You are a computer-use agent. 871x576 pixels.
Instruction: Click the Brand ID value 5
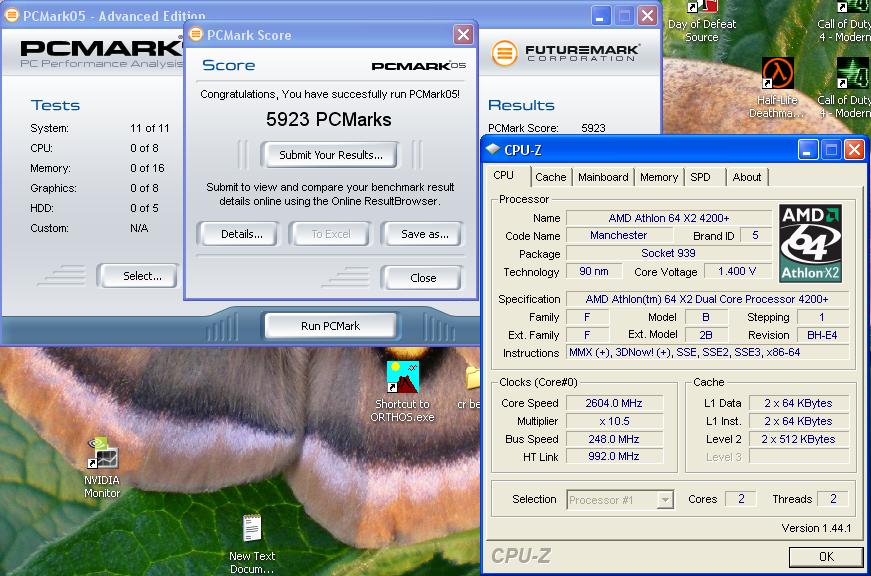(755, 236)
